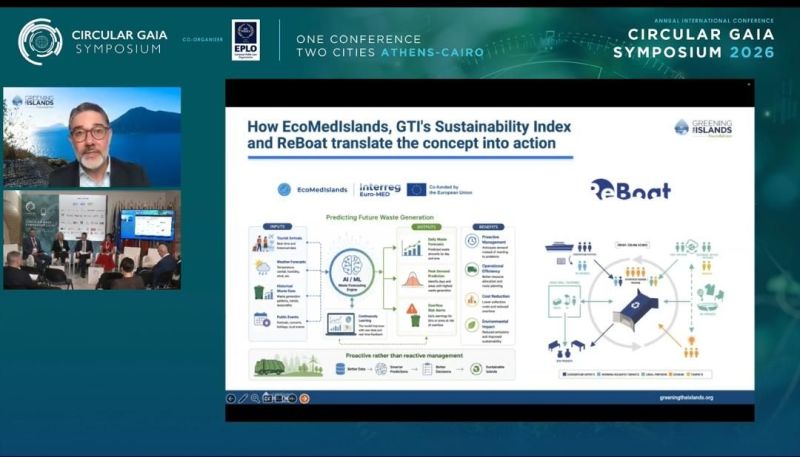This screenshot has width=800, height=457.
Task: Click the INPUTS pill label
Action: tap(277, 226)
